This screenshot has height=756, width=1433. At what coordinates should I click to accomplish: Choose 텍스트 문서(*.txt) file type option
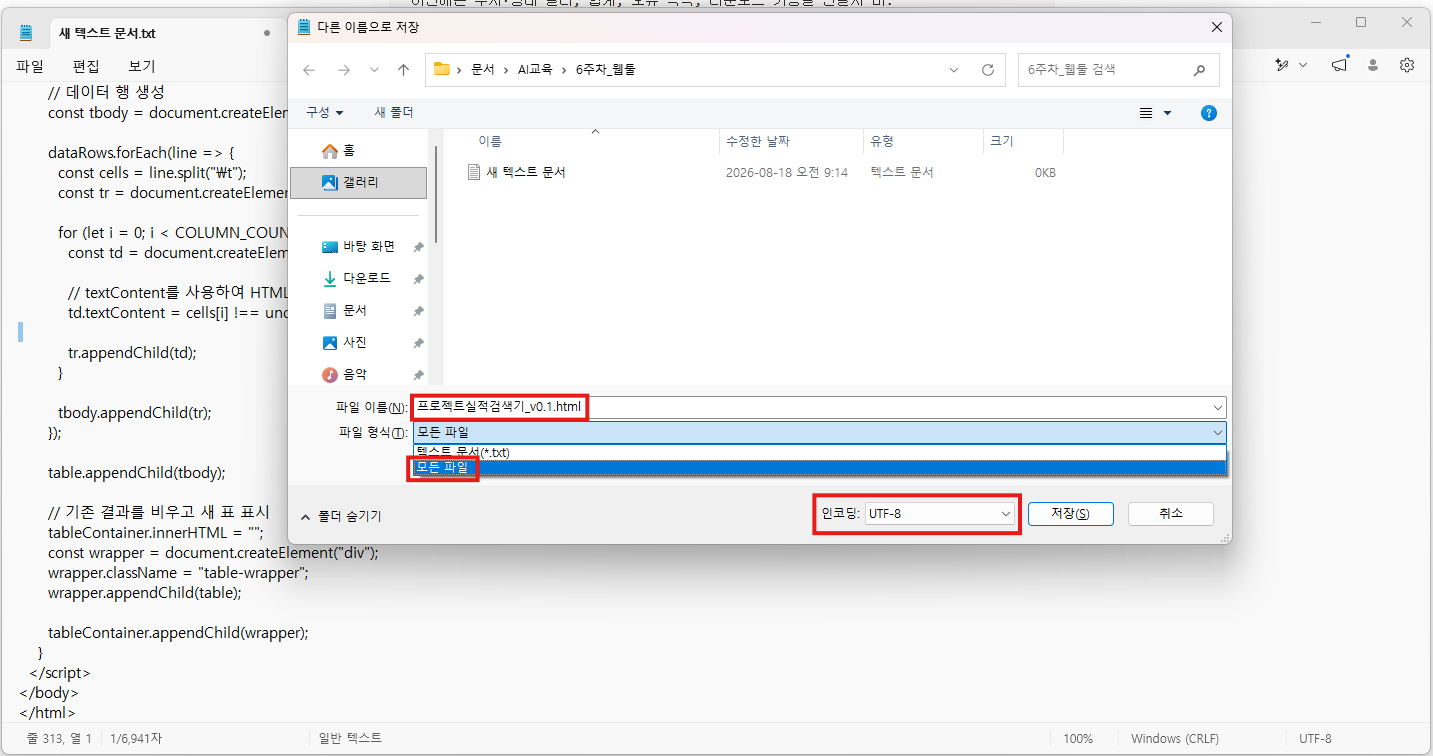[819, 452]
